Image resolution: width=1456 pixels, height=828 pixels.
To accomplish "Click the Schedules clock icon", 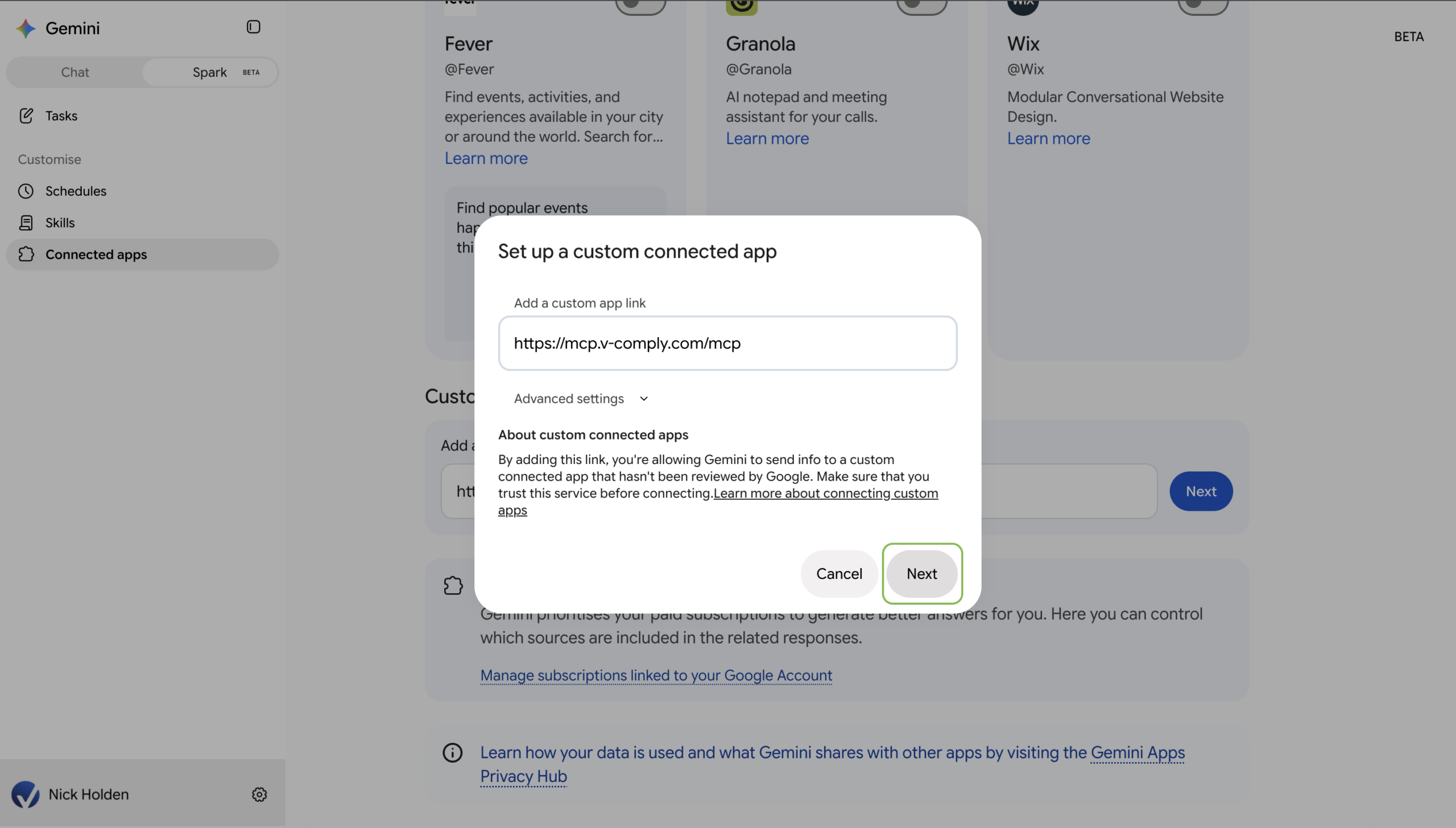I will [26, 191].
